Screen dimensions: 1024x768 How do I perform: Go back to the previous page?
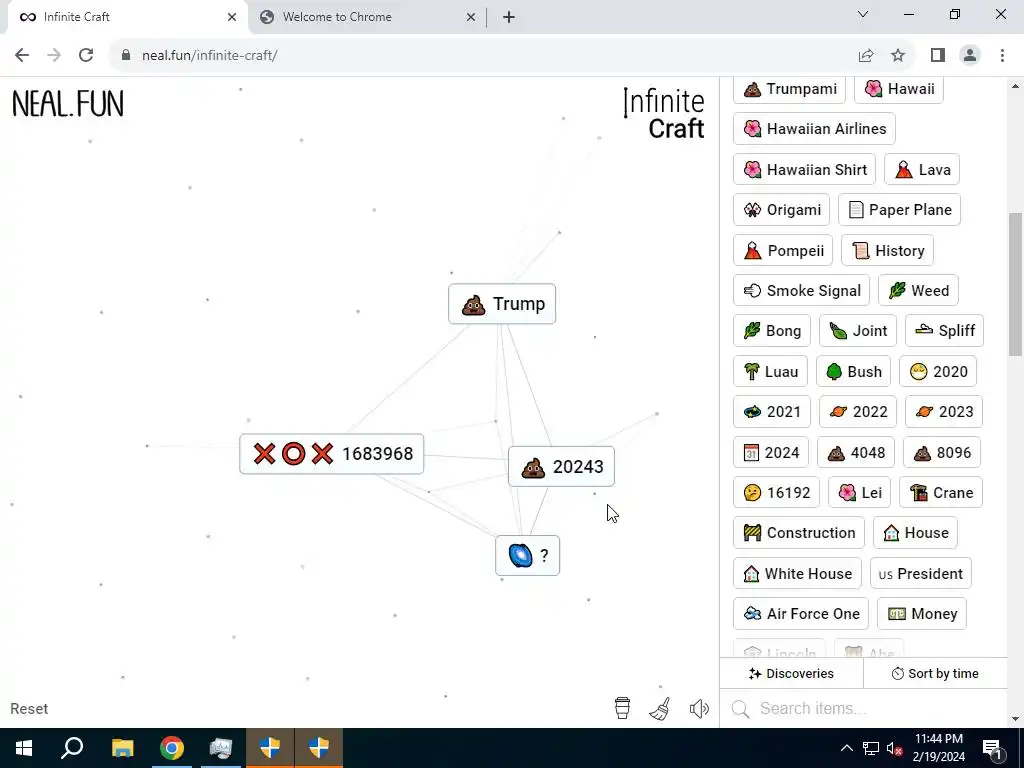click(22, 56)
